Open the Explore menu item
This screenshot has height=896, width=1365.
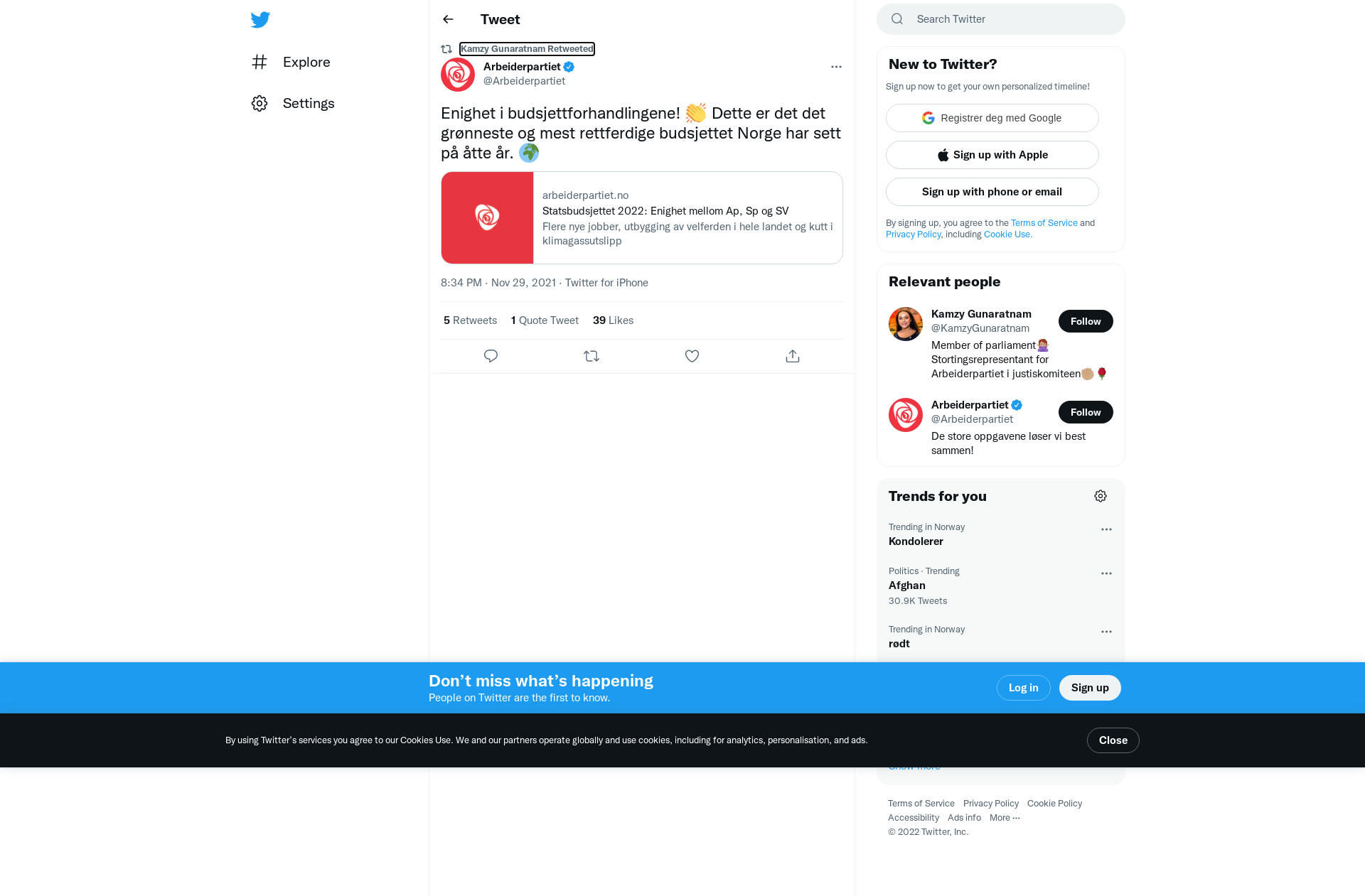[291, 62]
